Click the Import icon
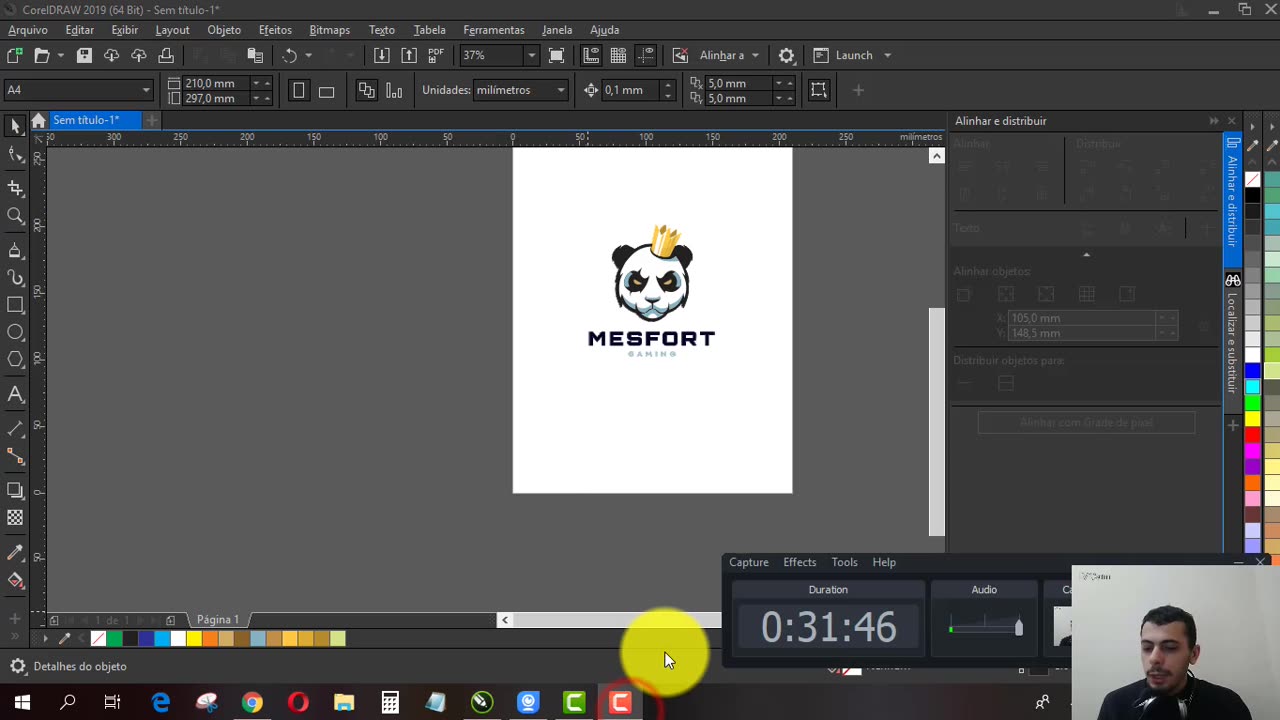 [382, 55]
